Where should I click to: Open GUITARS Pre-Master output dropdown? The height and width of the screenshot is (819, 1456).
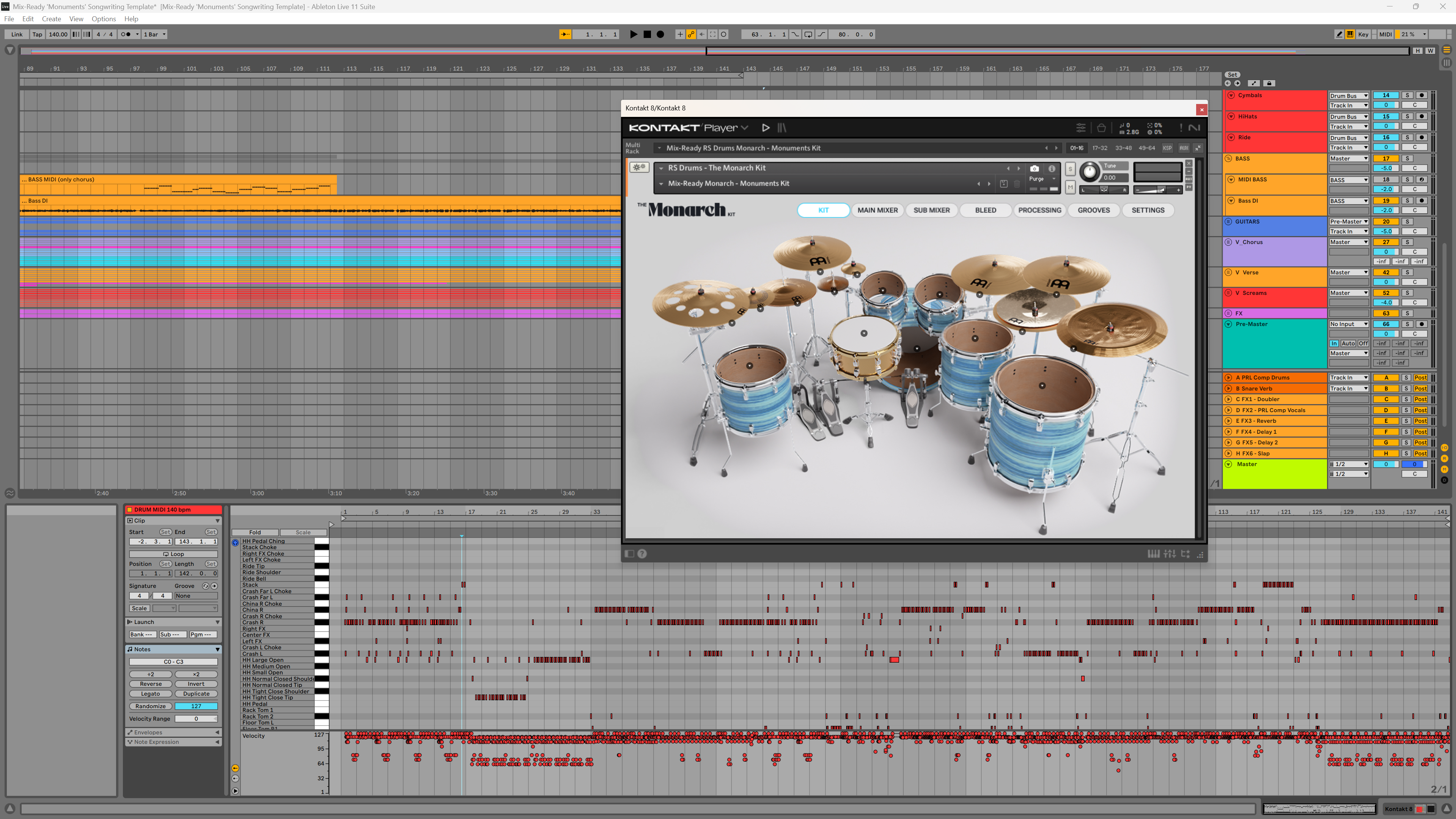(x=1349, y=222)
